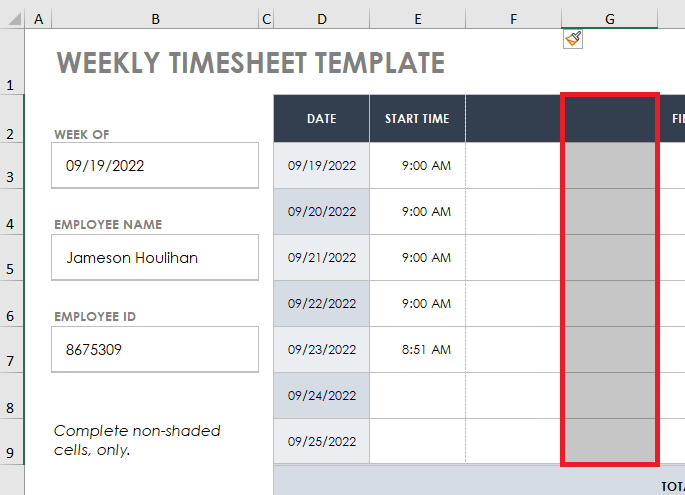Select date cell 09/19/2022 in table

322,166
